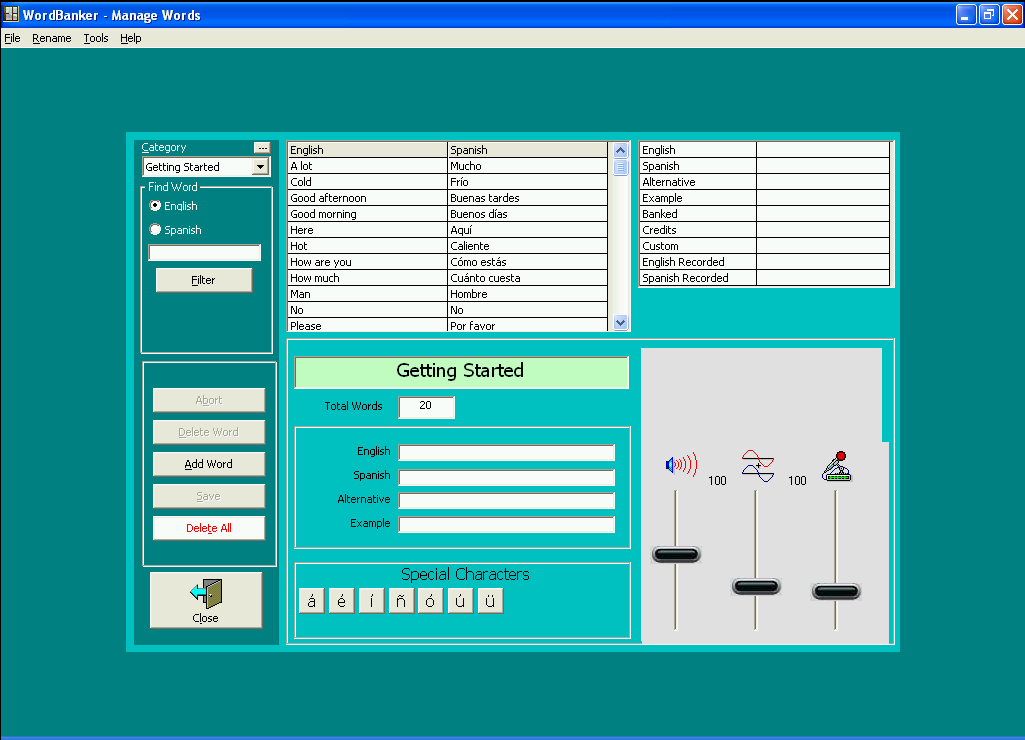Insert special character ü
The image size is (1025, 740).
490,601
